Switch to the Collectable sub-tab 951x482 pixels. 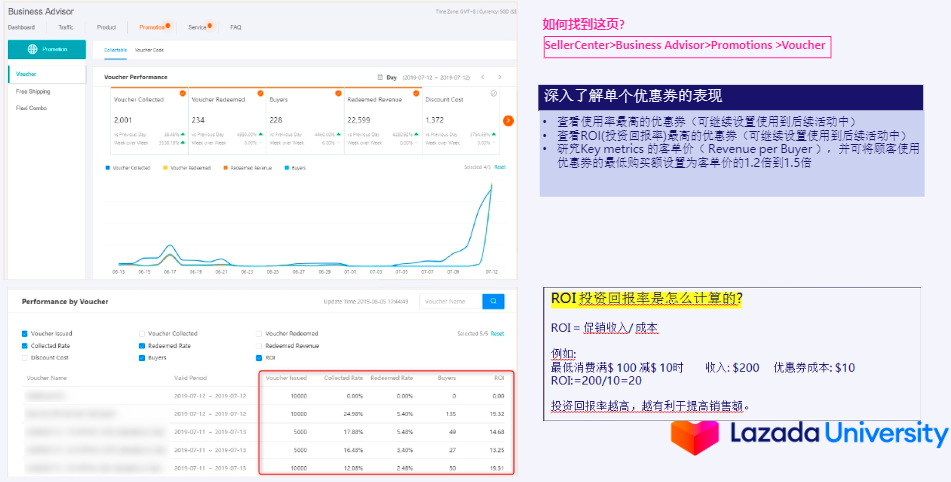pyautogui.click(x=115, y=50)
